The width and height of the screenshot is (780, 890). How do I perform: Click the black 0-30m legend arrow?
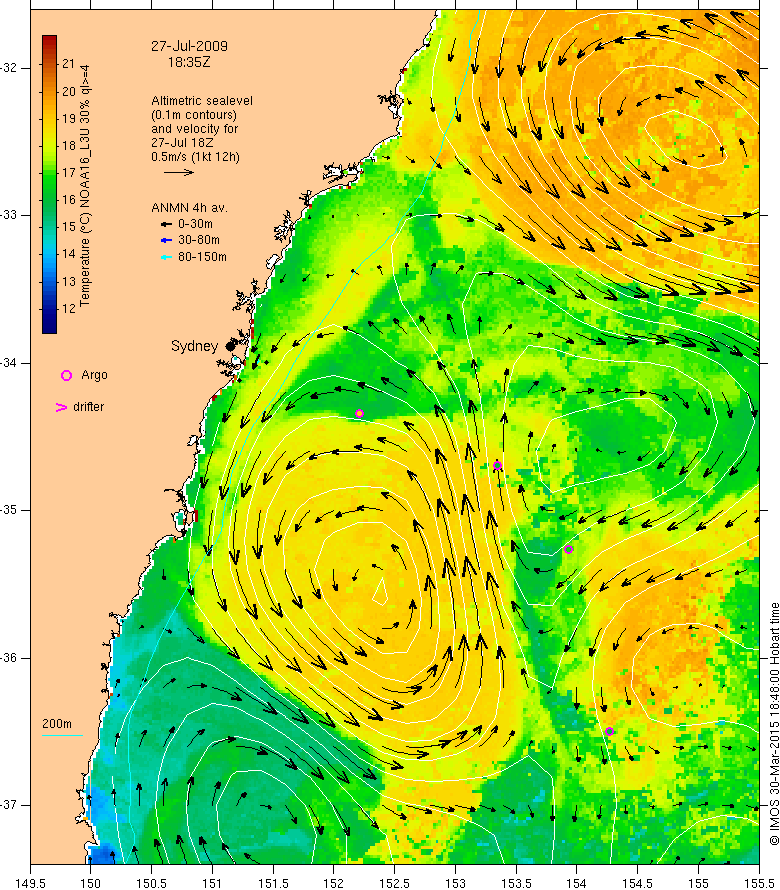click(166, 224)
